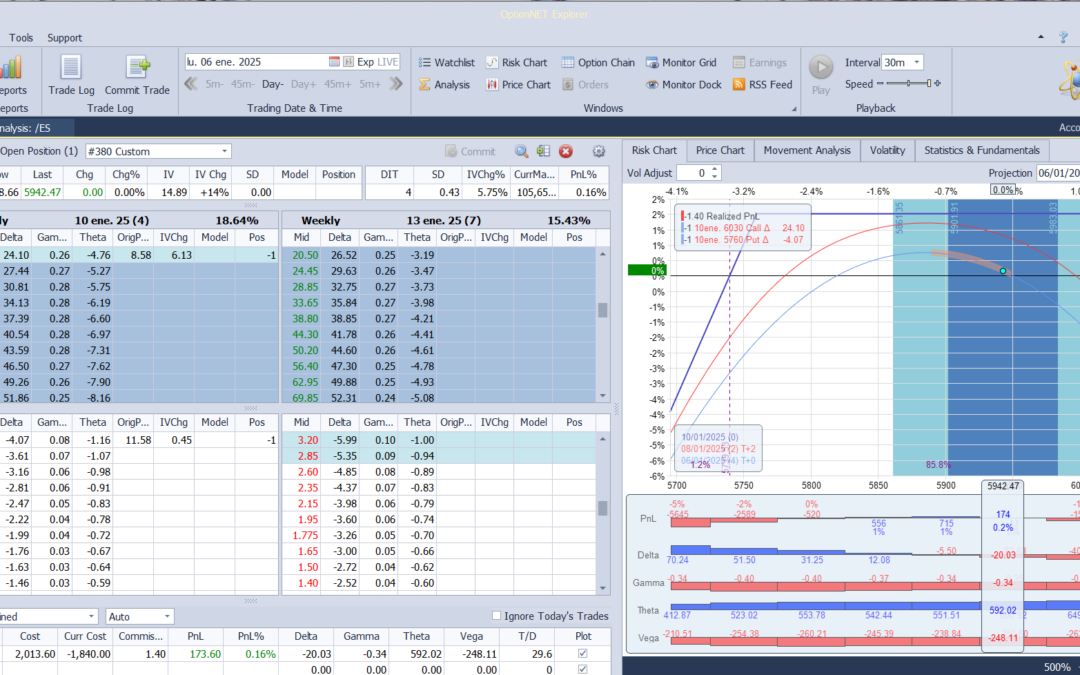Viewport: 1080px width, 675px height.
Task: Toggle the 10ene. 6030 Call legend entry
Action: point(742,228)
